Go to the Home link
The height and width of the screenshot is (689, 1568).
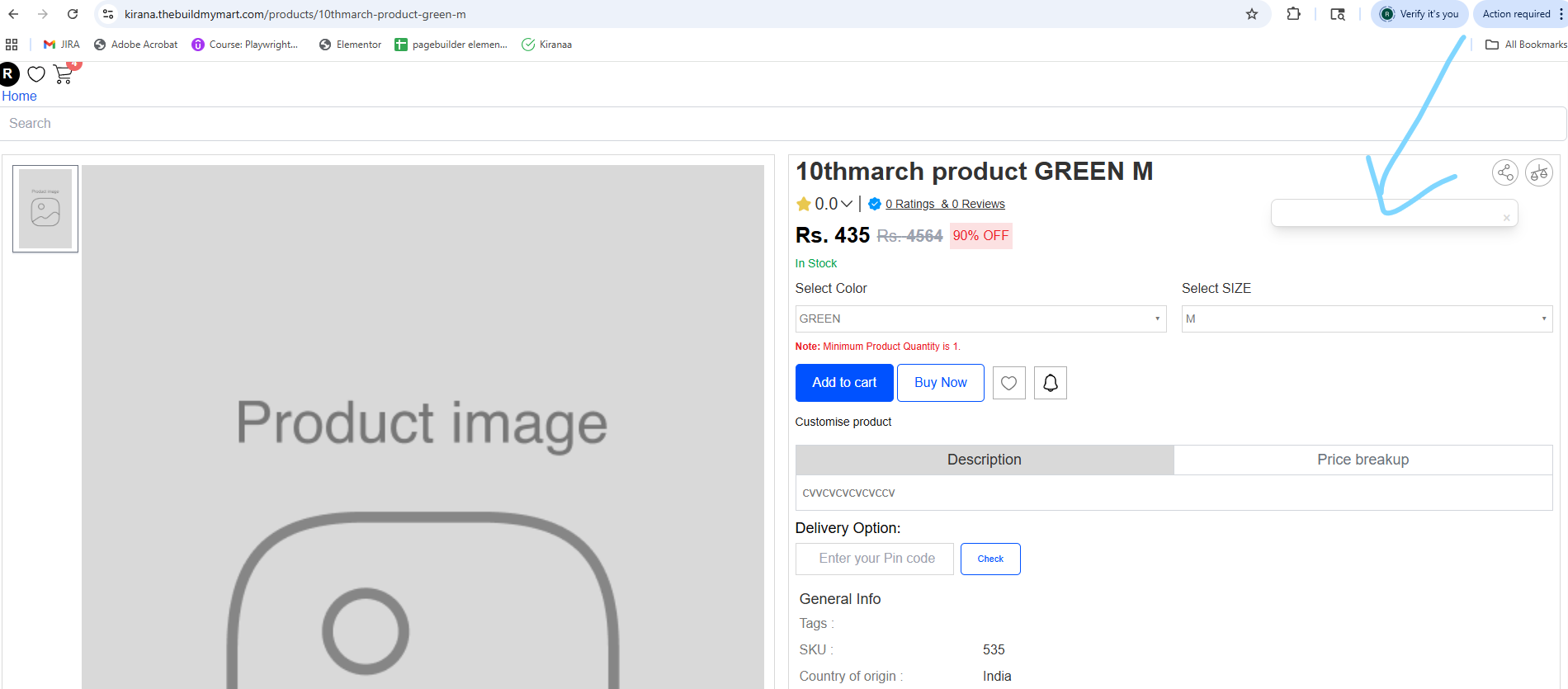(x=19, y=97)
